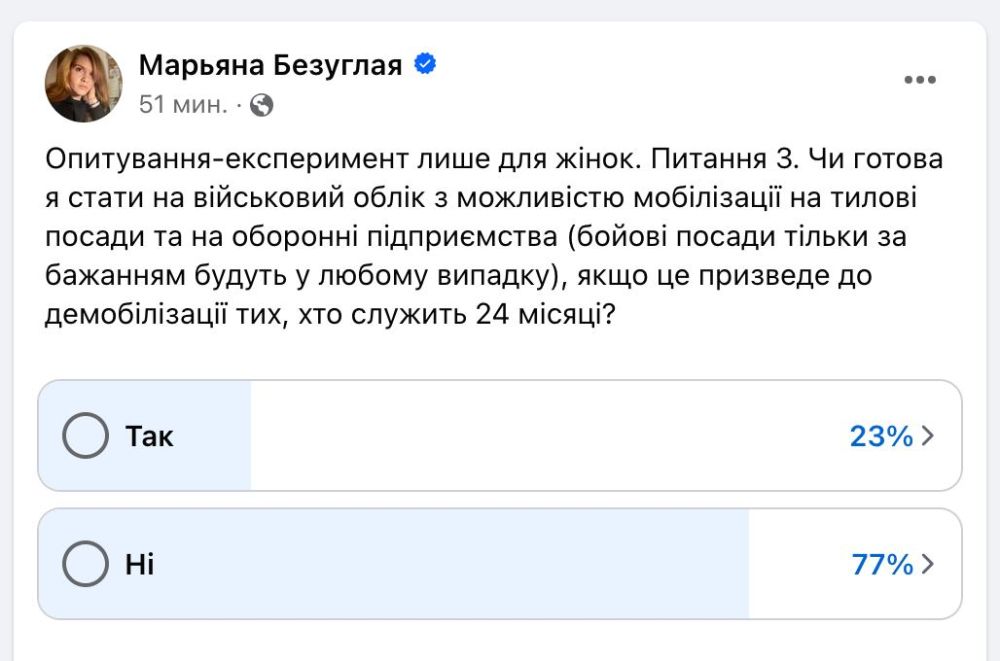Click the blue verified badge next to the name
The width and height of the screenshot is (1000, 661).
pos(427,64)
